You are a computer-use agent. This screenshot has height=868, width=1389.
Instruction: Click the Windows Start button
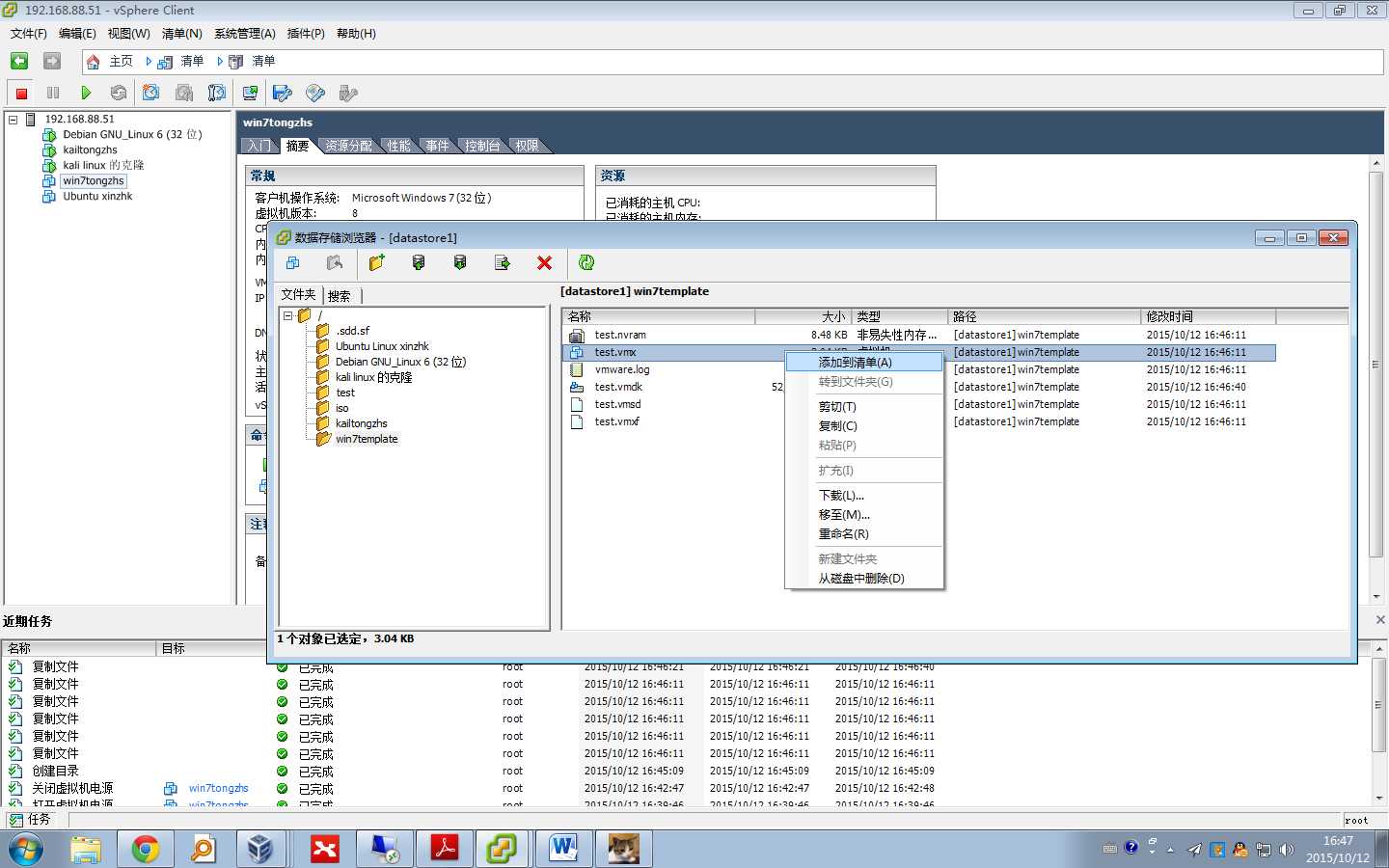[26, 850]
